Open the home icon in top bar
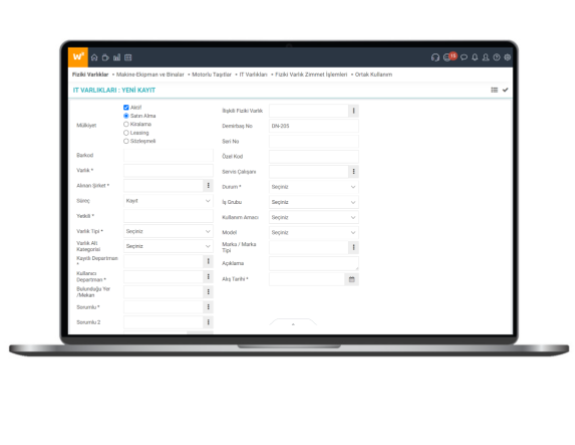Screen dimensions: 575x445 (x=94, y=57)
